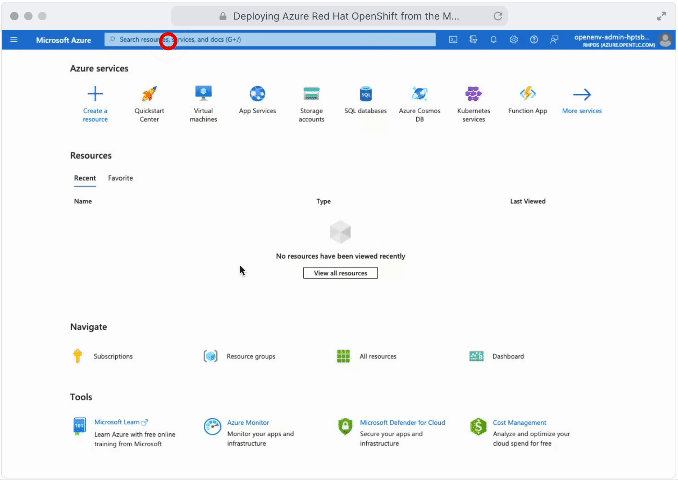Open the App Services icon
The width and height of the screenshot is (678, 480).
point(257,94)
